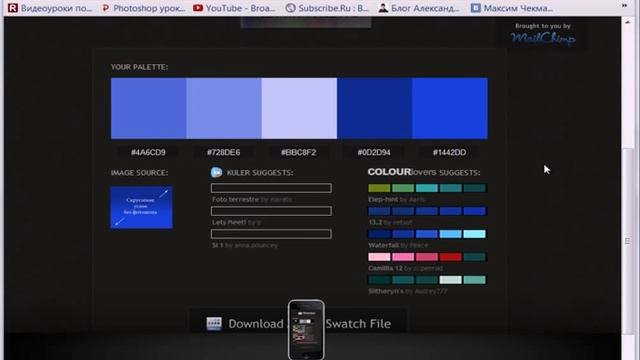The image size is (640, 360).
Task: Click the page scroll up arrow
Action: pos(628,22)
